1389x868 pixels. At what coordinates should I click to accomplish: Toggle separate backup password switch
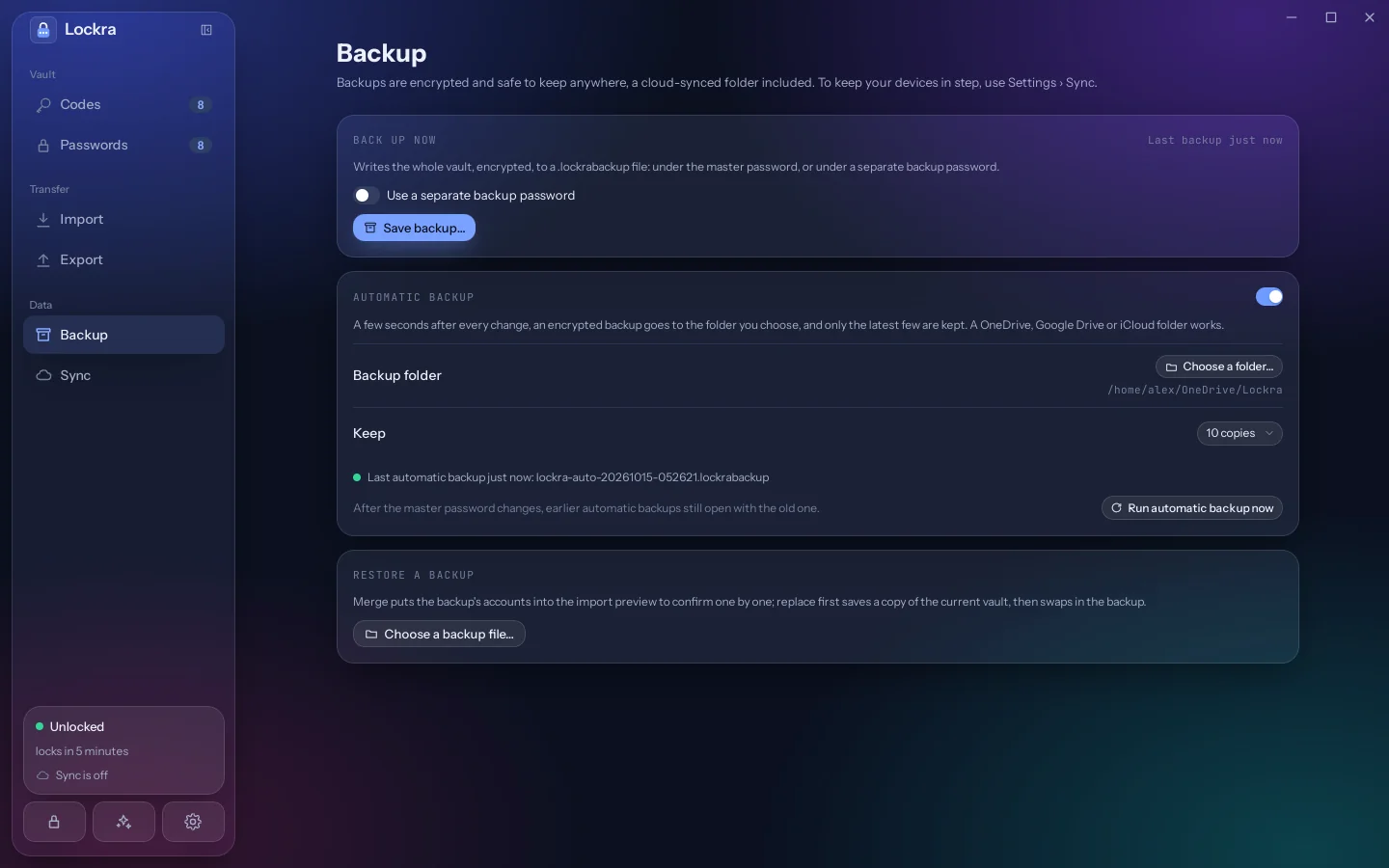click(366, 196)
